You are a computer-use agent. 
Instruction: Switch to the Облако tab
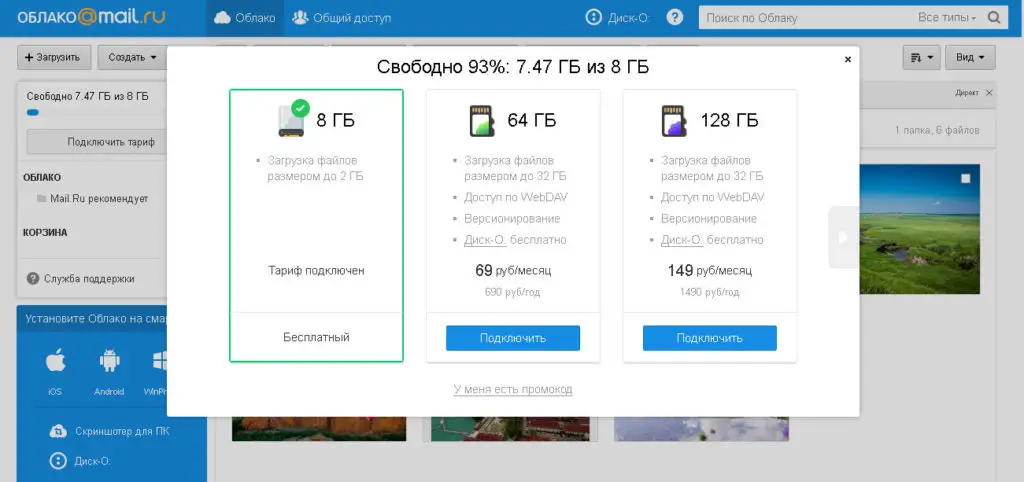click(x=246, y=18)
